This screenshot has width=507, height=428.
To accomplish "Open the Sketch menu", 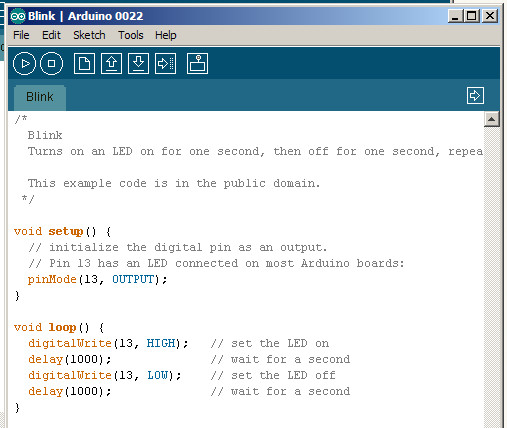I will click(89, 35).
